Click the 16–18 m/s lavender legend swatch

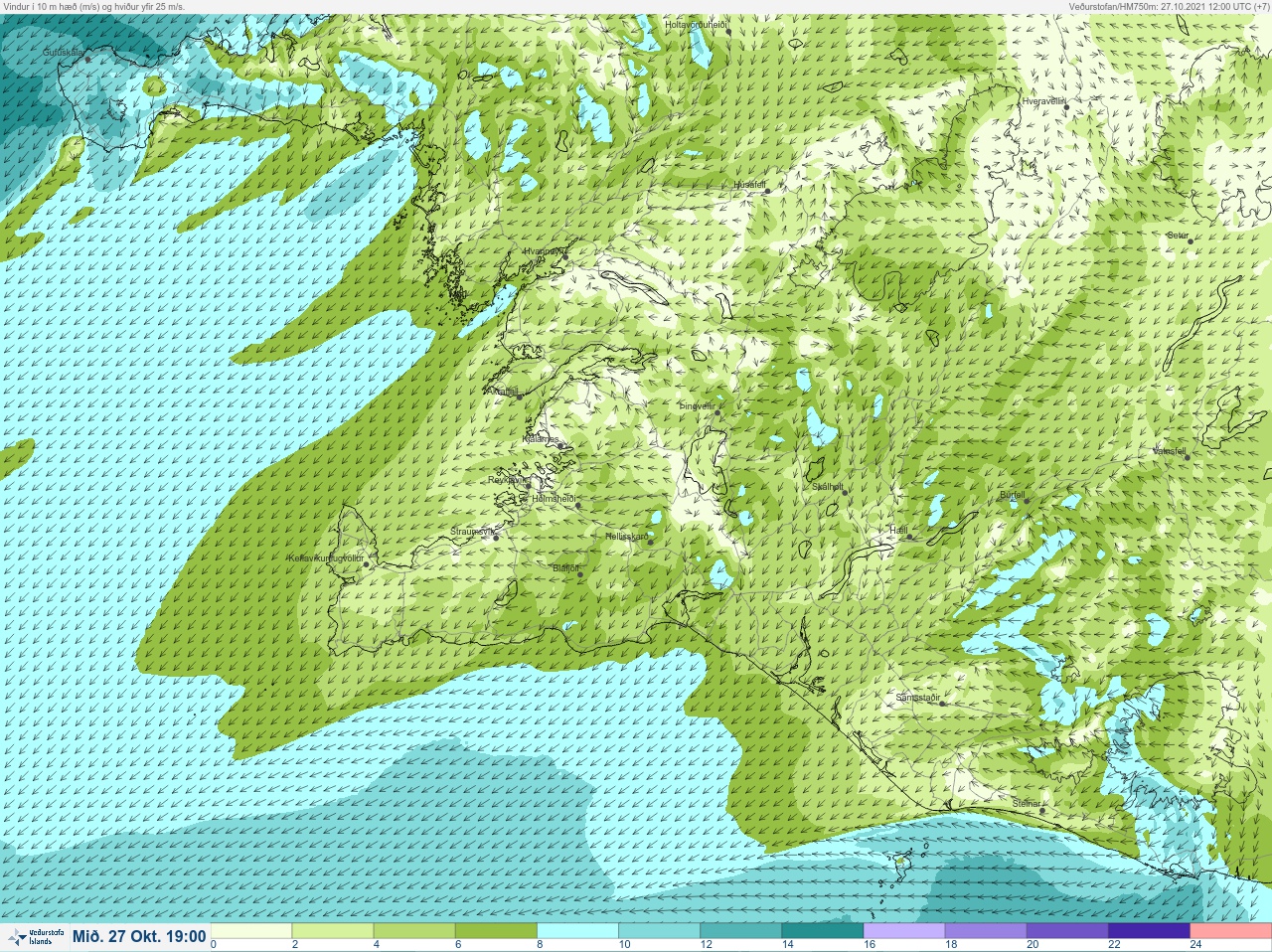click(x=904, y=930)
